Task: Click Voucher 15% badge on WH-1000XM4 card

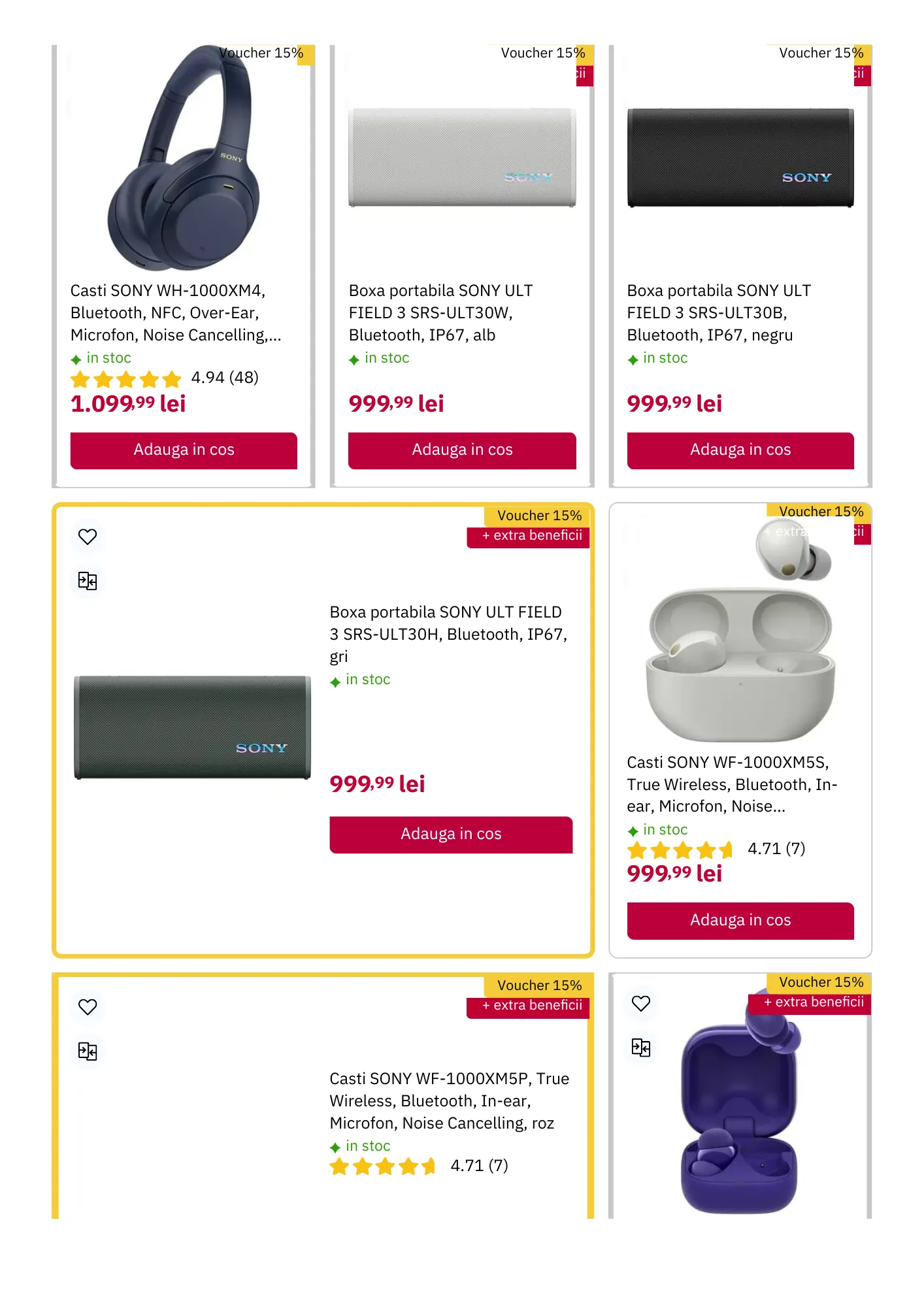Action: pos(261,54)
